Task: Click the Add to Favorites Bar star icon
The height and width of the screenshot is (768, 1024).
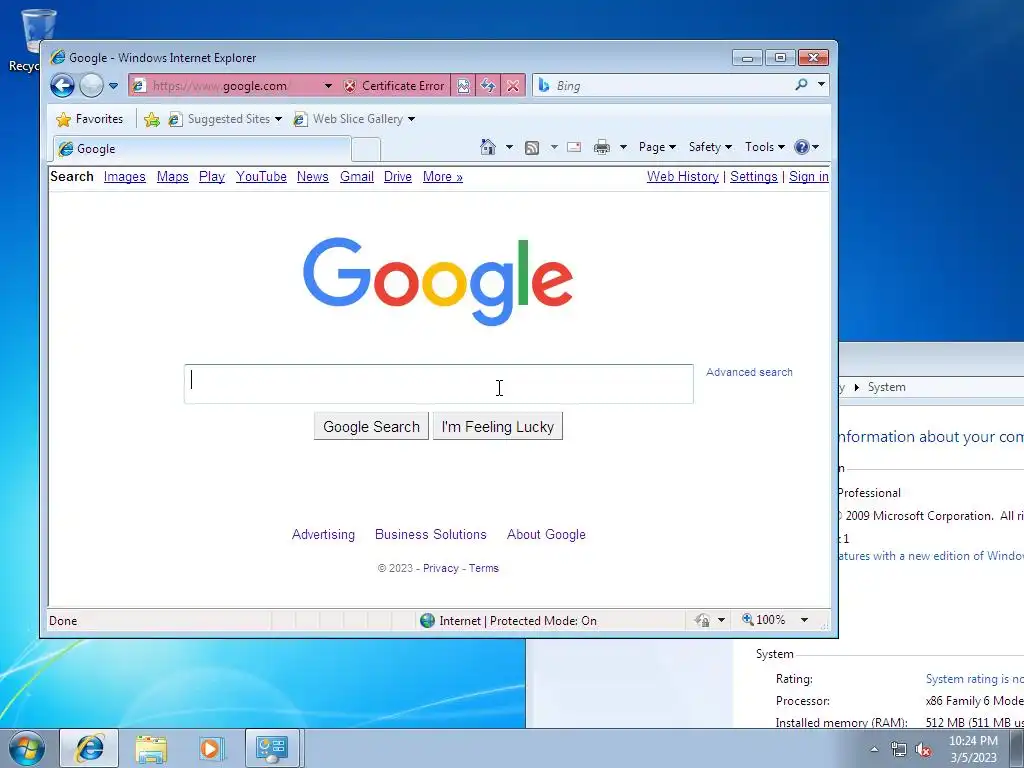Action: [152, 119]
